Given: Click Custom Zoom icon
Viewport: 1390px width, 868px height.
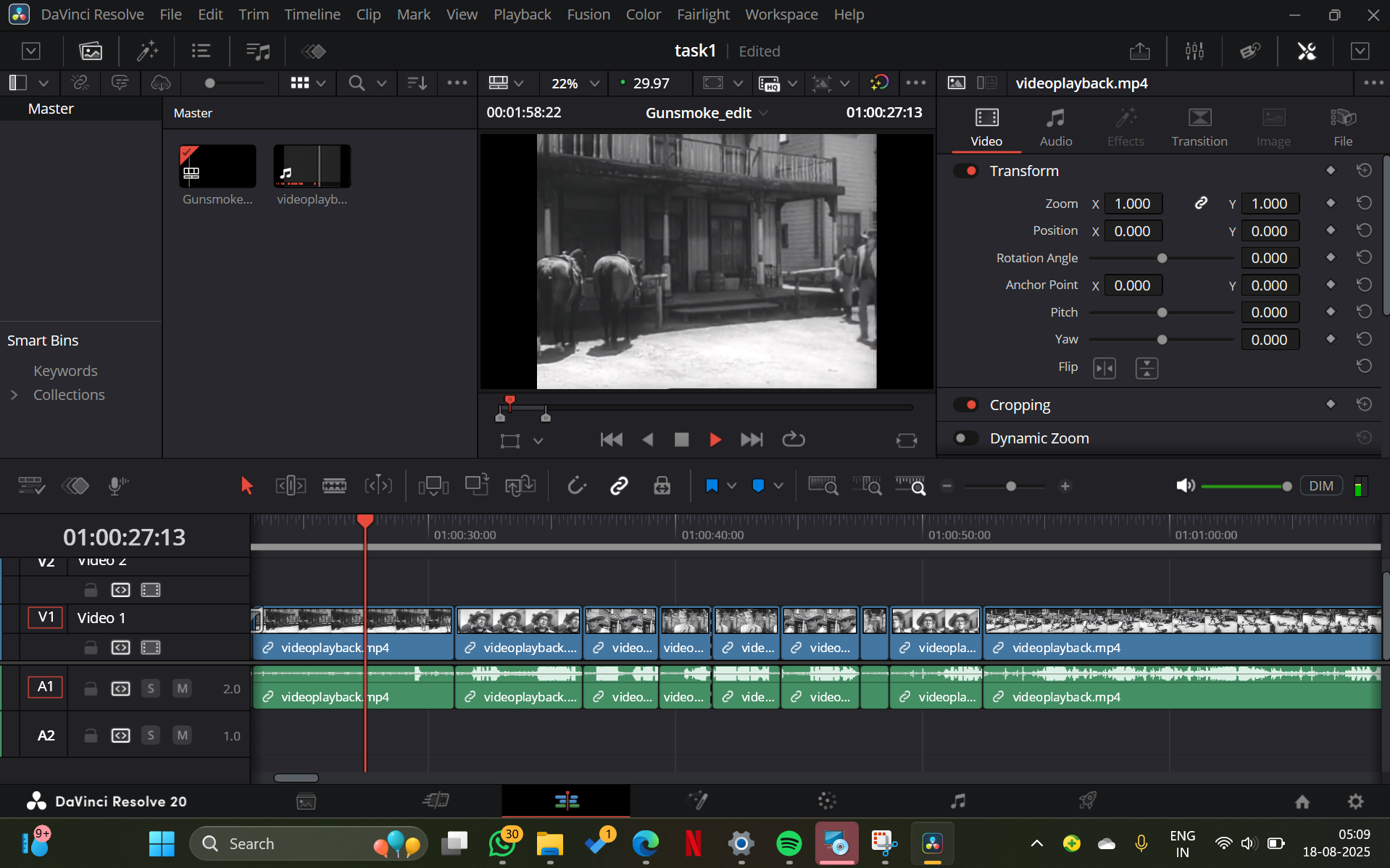Looking at the screenshot, I should pos(911,485).
